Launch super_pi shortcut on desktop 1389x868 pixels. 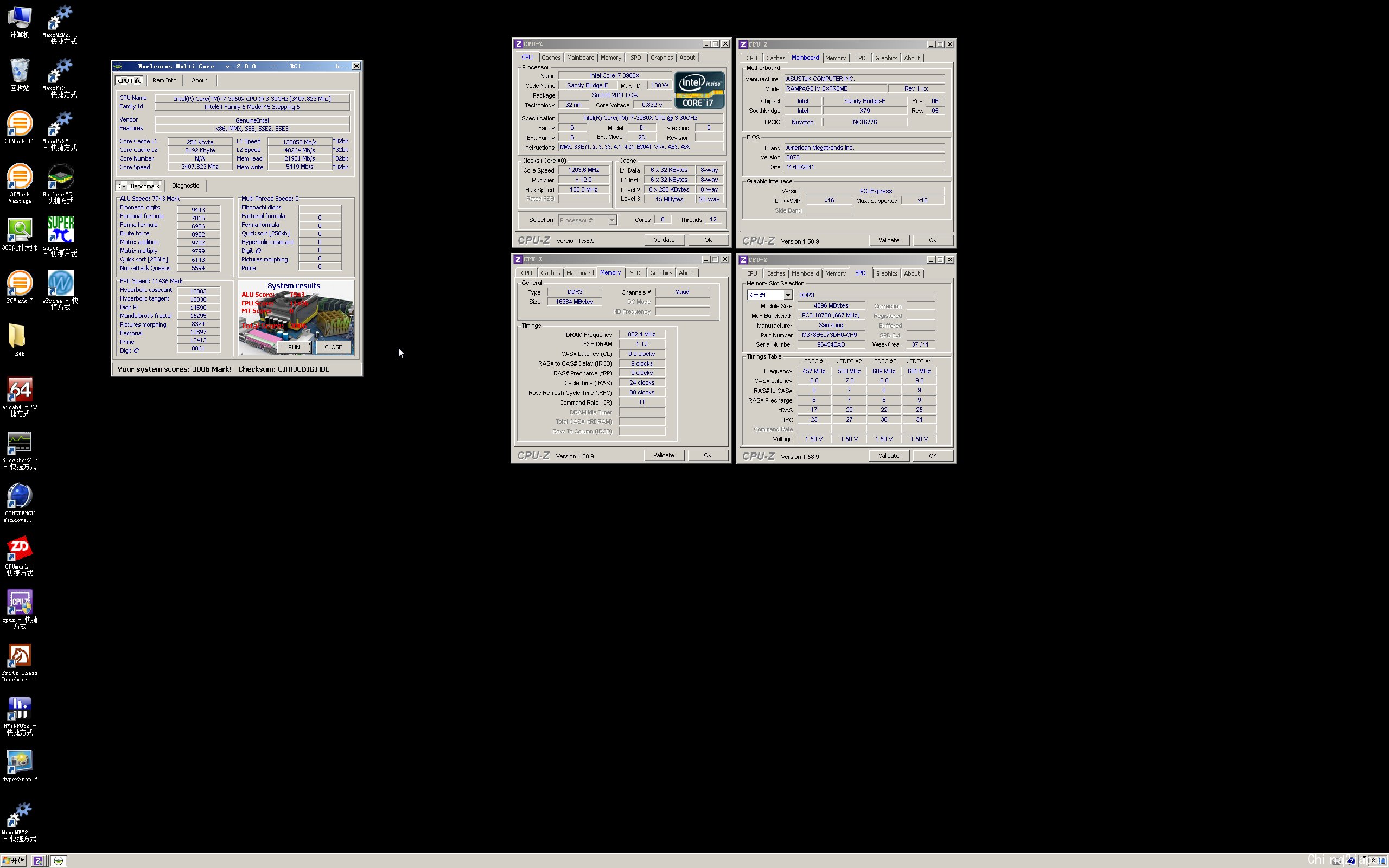(x=60, y=237)
